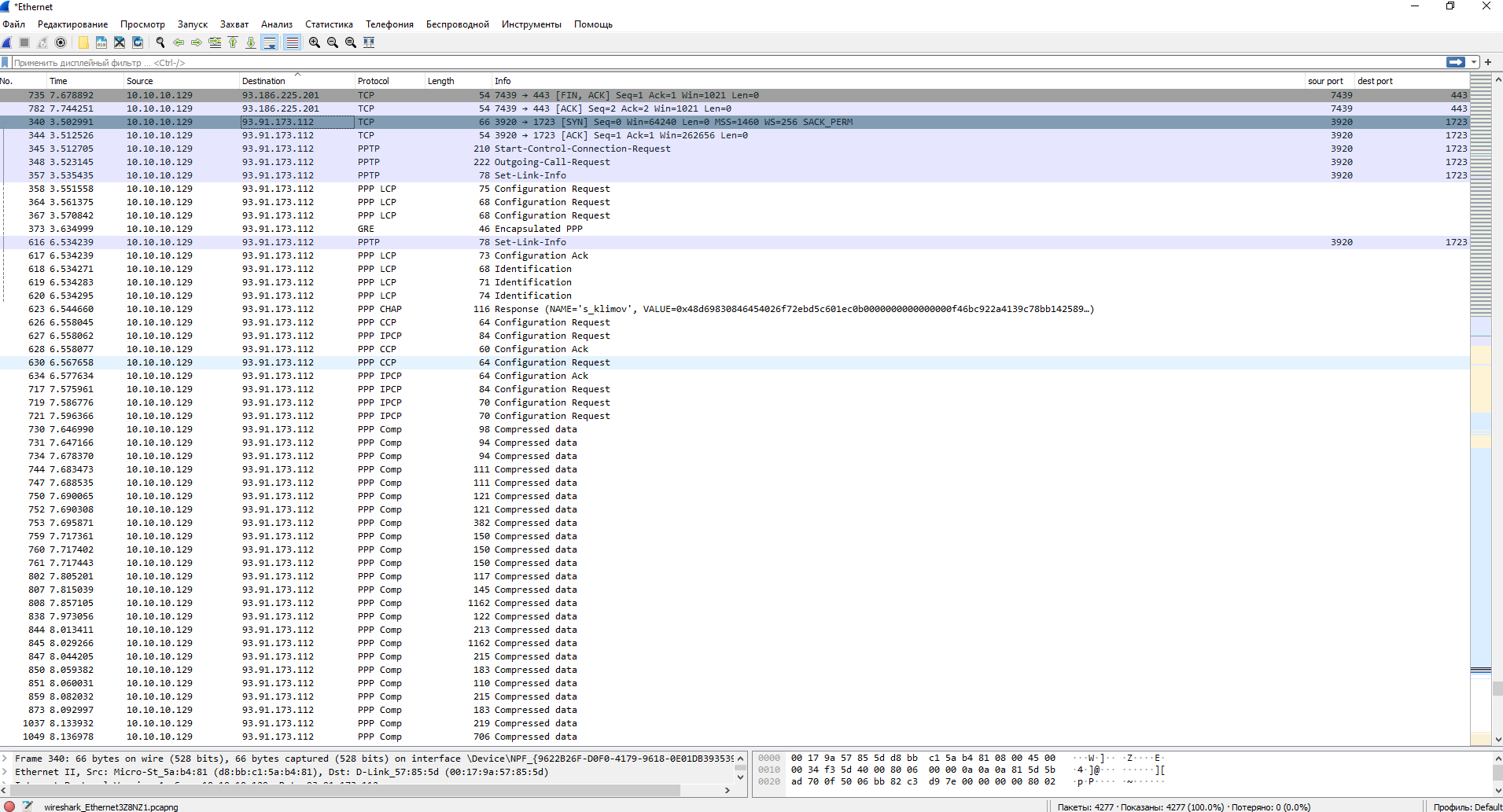This screenshot has height=812, width=1503.
Task: Click the open capture file folder icon
Action: pos(83,42)
